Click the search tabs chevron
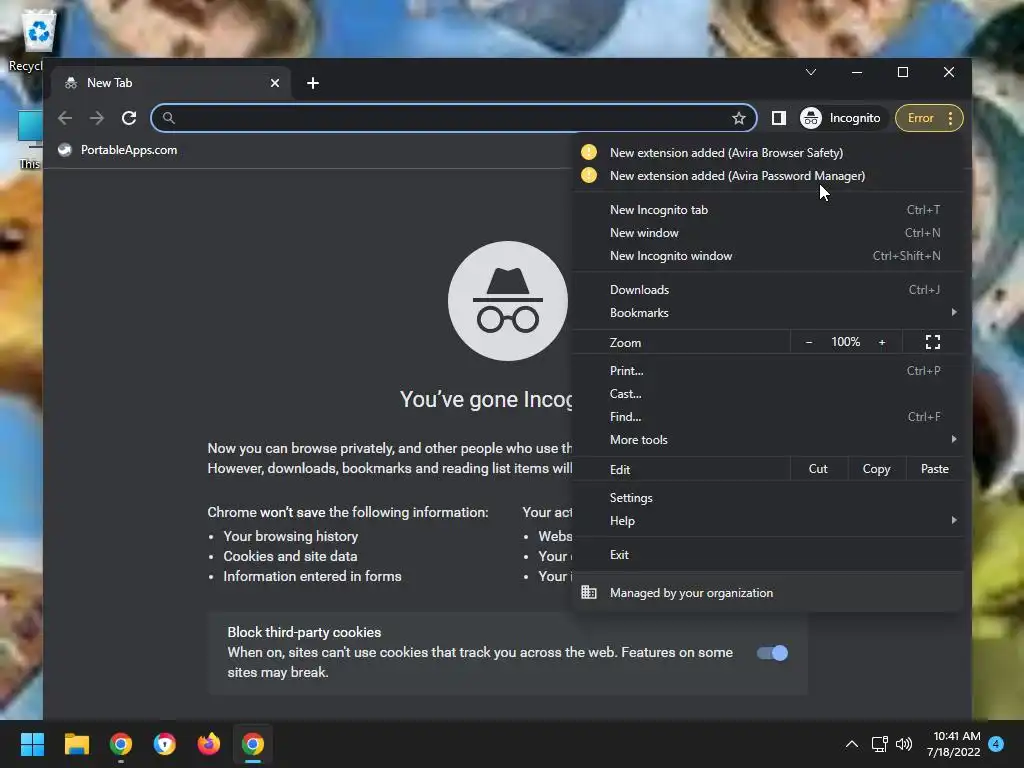The image size is (1024, 768). point(810,72)
